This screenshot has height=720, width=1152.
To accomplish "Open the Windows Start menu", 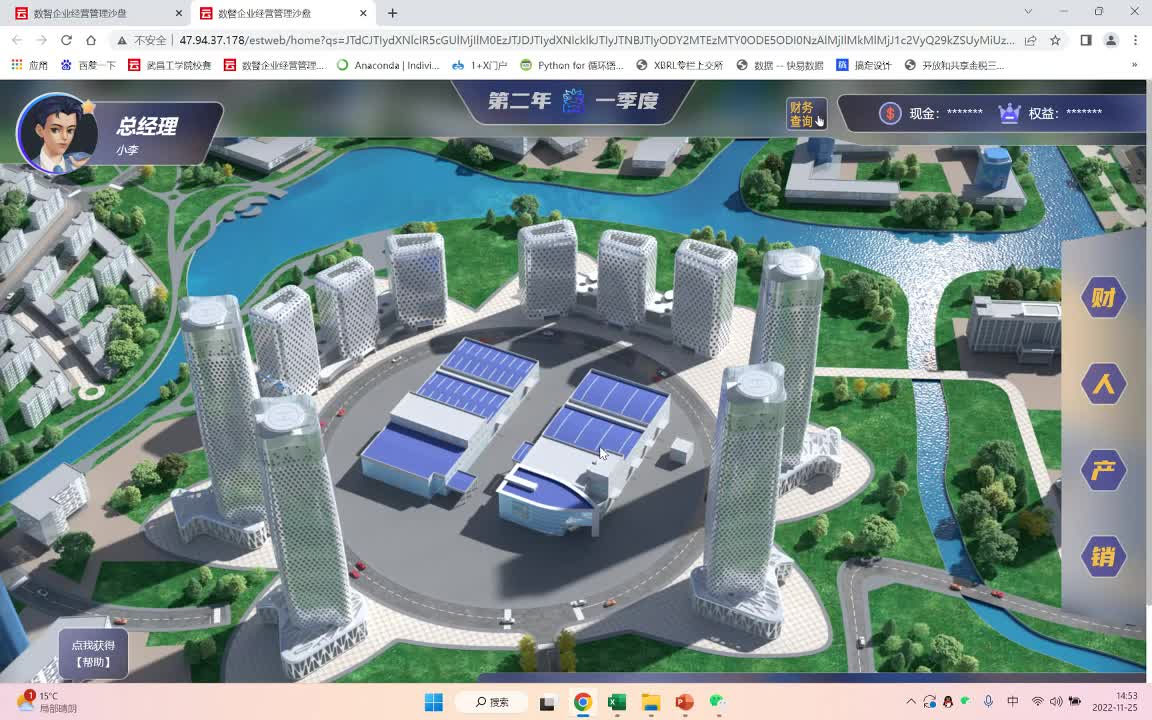I will [434, 702].
